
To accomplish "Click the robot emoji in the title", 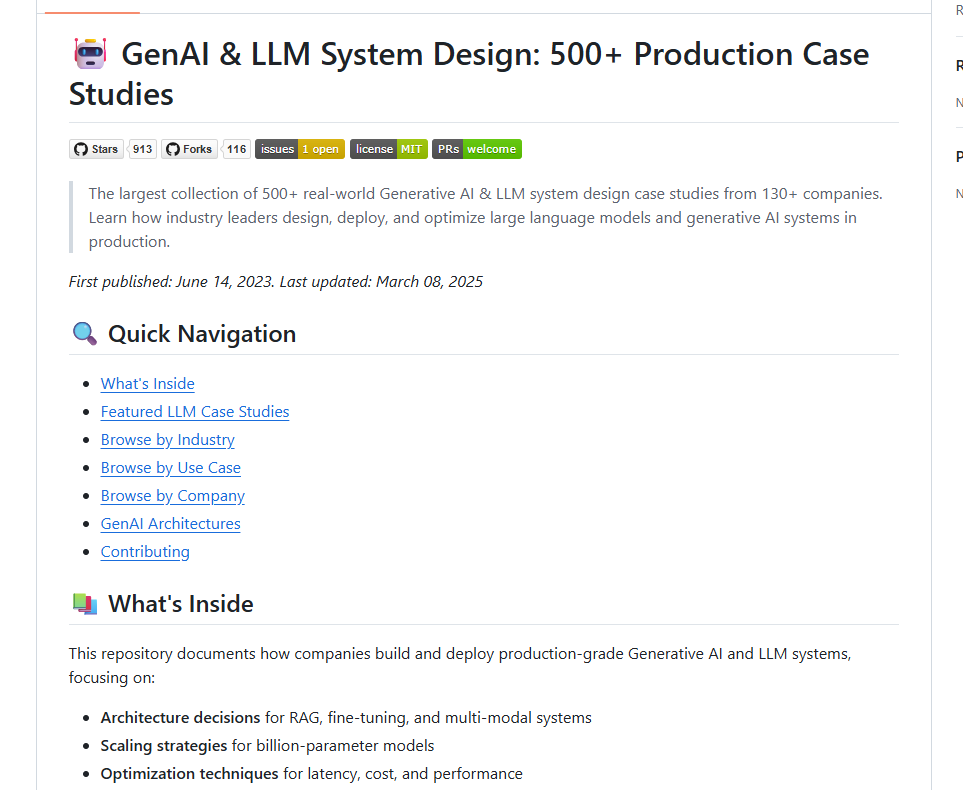I will pos(90,54).
